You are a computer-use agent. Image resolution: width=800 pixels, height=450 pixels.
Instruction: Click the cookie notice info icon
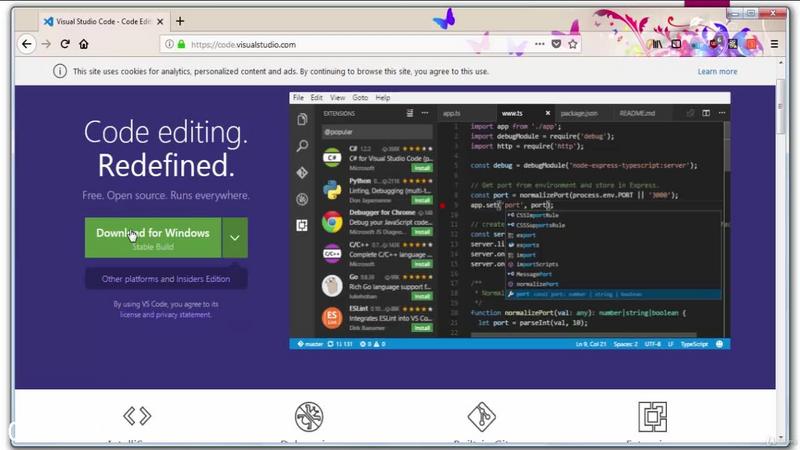click(60, 71)
